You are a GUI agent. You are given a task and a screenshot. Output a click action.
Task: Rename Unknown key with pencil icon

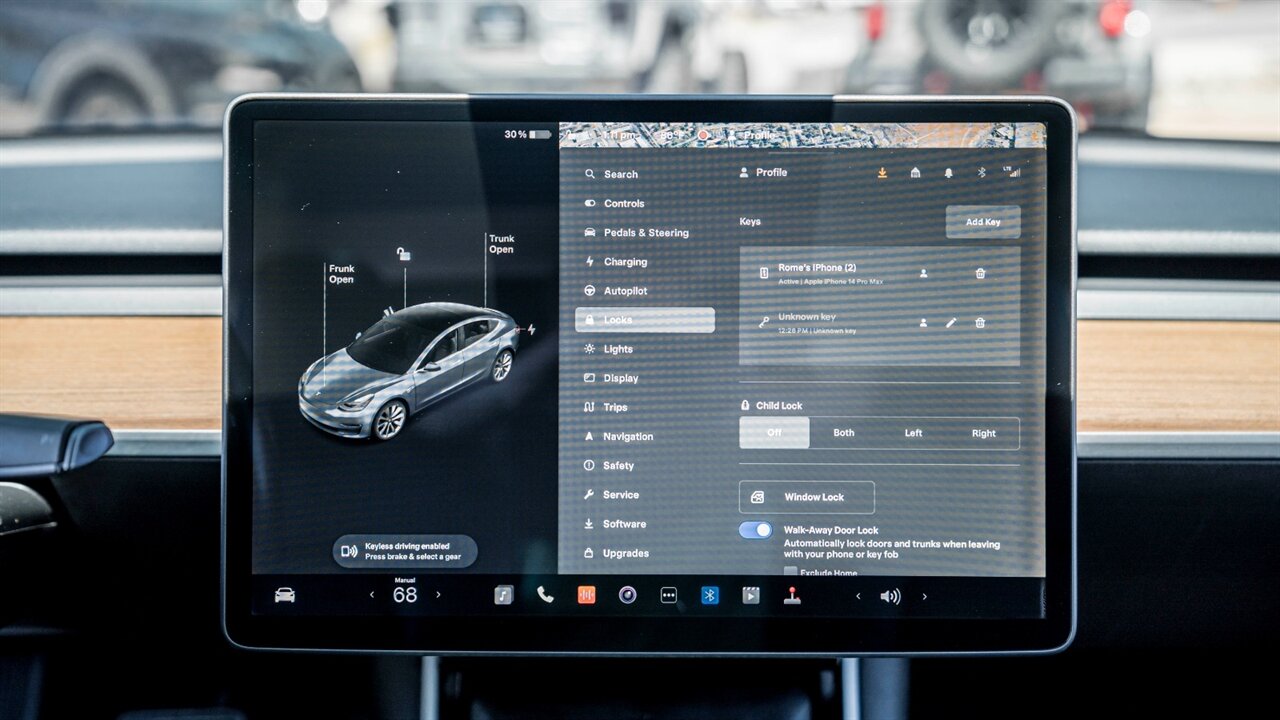coord(951,322)
